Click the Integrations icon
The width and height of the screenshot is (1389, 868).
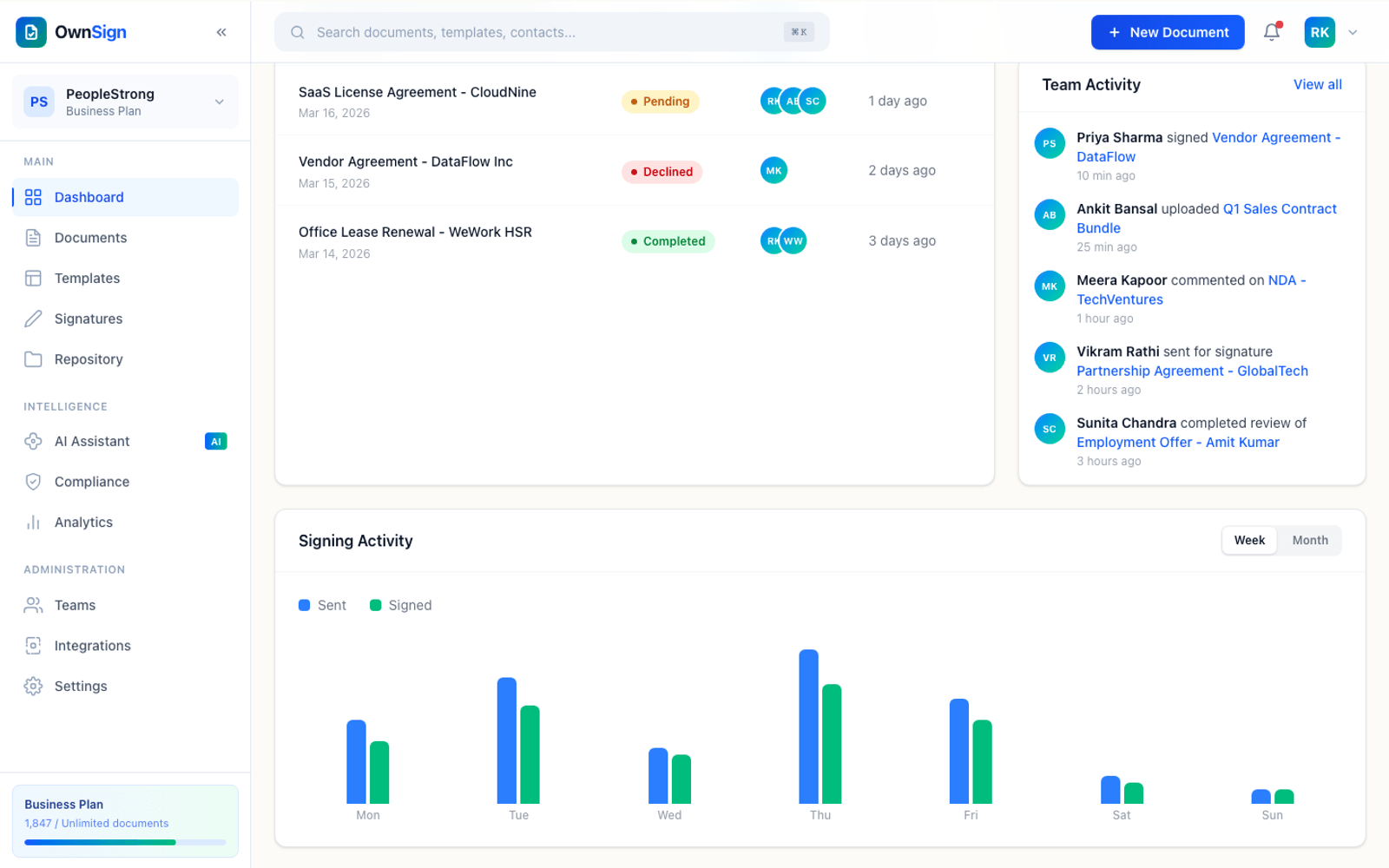(x=33, y=646)
